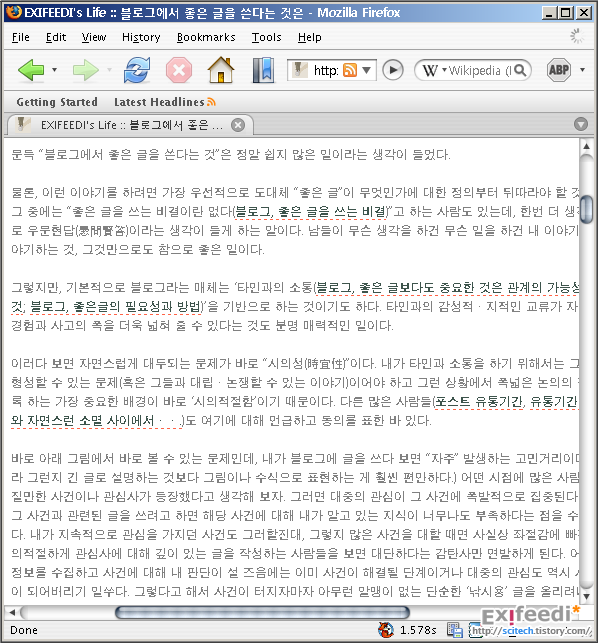Open link '와 자연스런 소멸 사이에서'
The image size is (598, 643).
click(x=96, y=421)
